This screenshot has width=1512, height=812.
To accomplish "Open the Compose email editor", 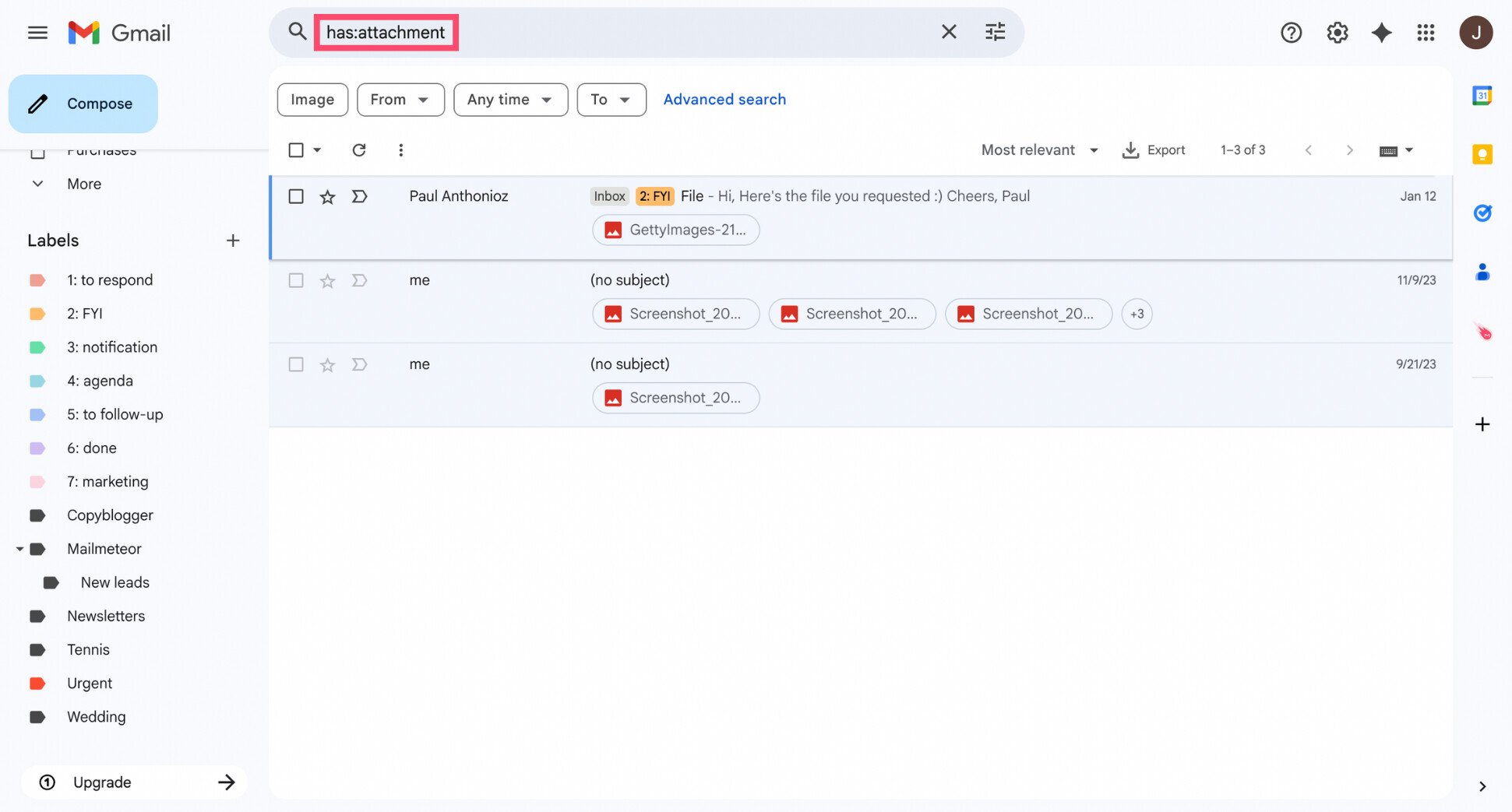I will pos(83,104).
